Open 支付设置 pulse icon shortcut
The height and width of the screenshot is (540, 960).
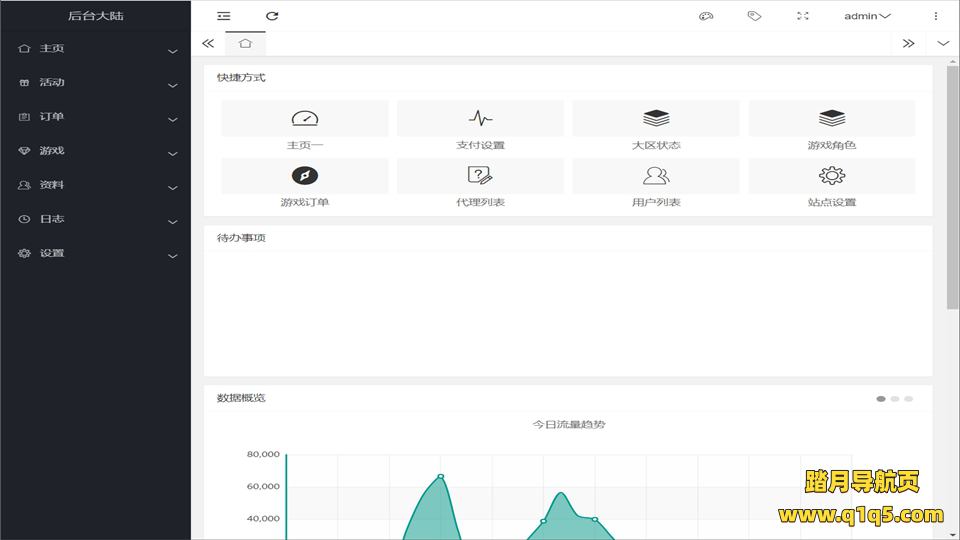point(480,119)
